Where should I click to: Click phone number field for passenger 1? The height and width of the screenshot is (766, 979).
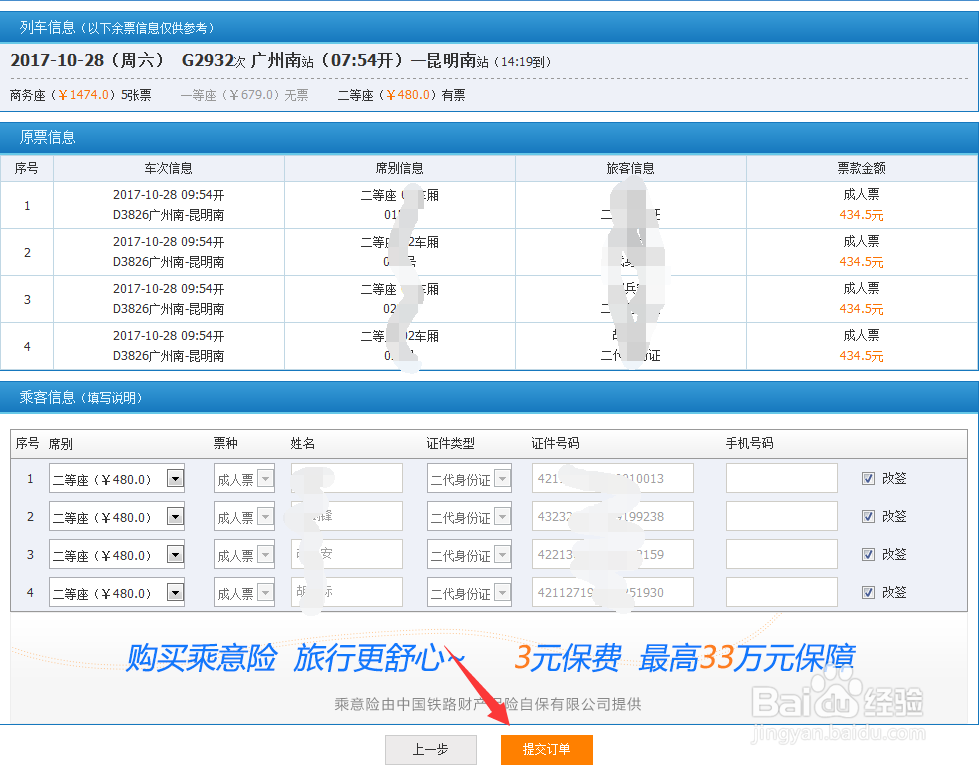point(782,478)
